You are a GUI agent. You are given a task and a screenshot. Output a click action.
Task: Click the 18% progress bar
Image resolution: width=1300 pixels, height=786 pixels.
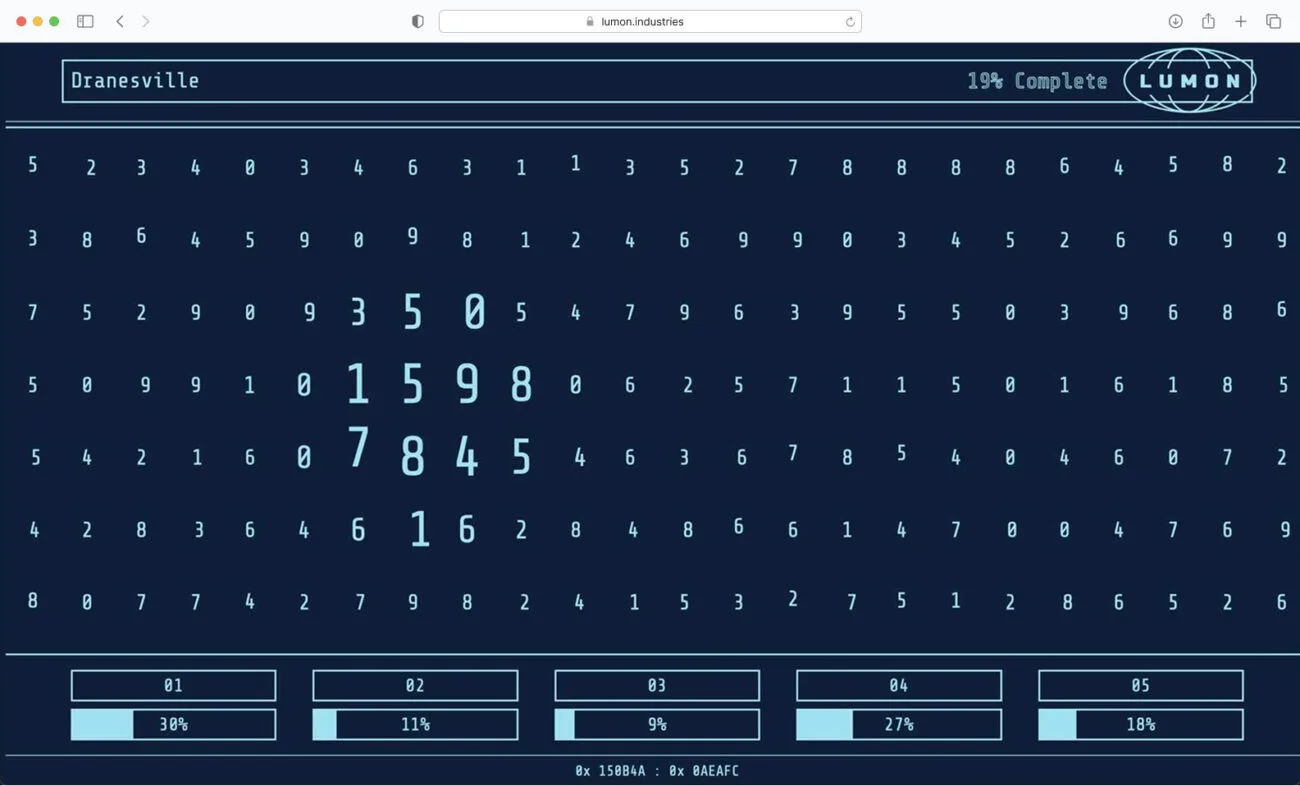coord(1141,724)
